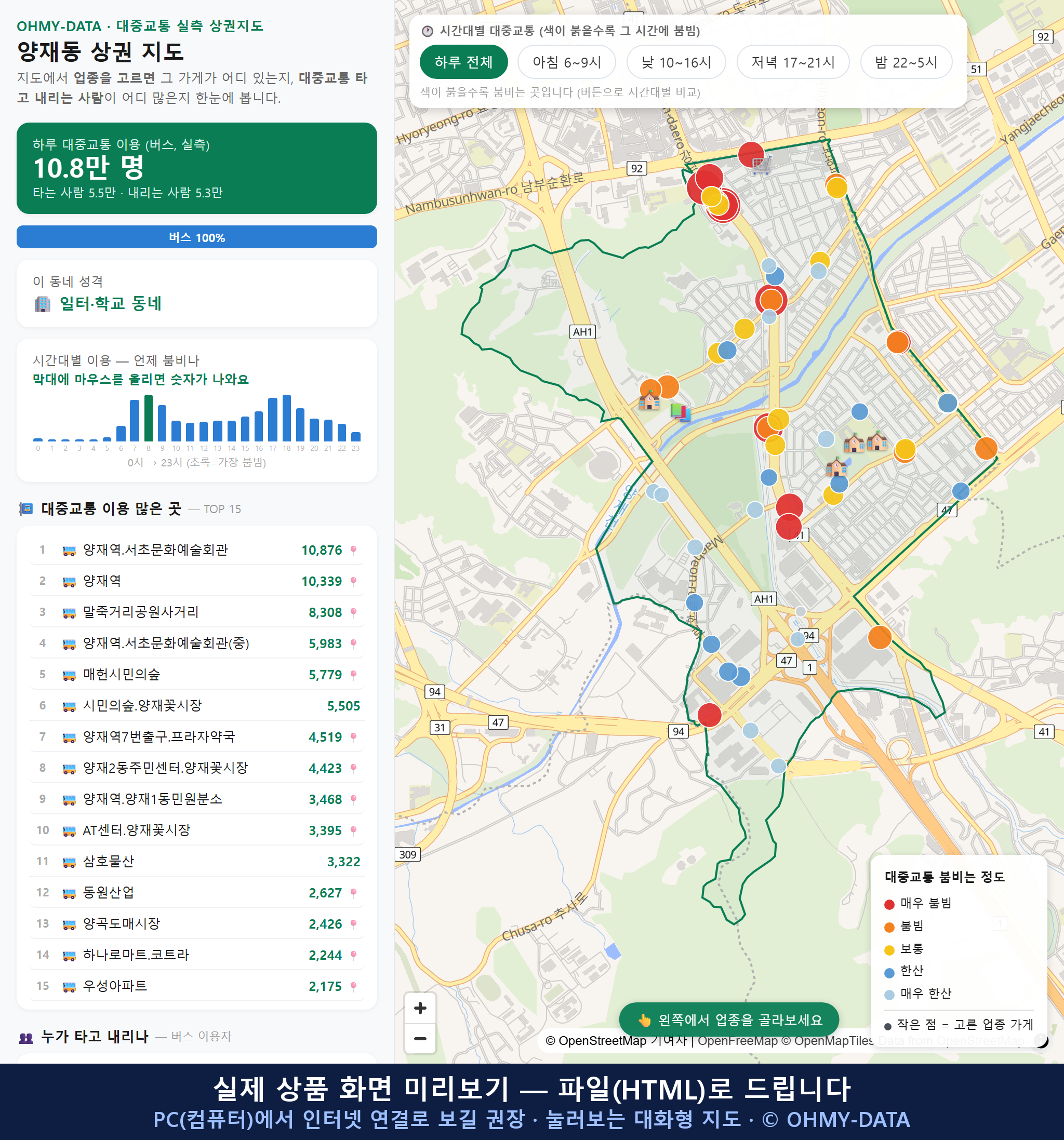The height and width of the screenshot is (1140, 1064).
Task: Click the 3,322 ridership value
Action: [343, 862]
